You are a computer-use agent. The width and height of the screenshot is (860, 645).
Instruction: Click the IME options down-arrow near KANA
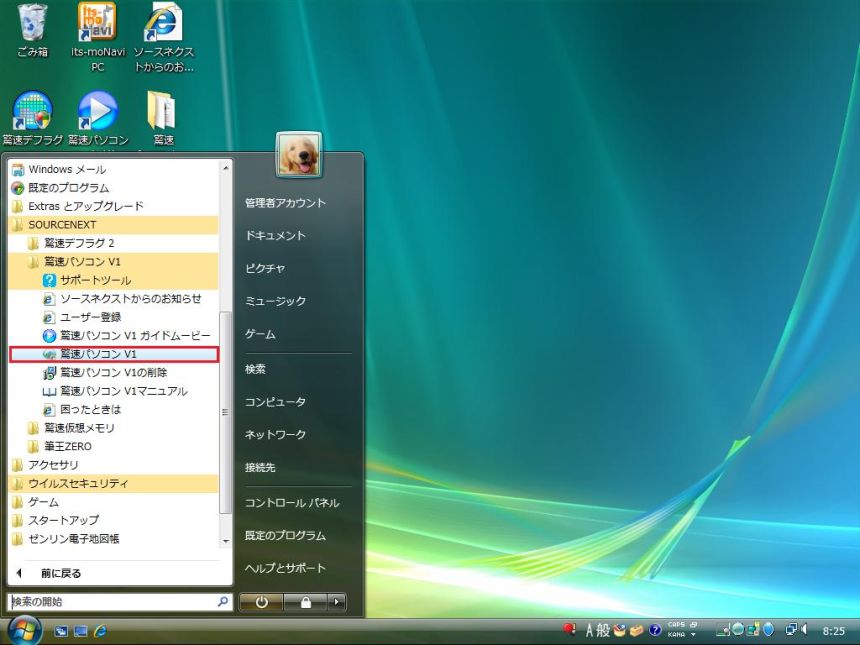693,635
